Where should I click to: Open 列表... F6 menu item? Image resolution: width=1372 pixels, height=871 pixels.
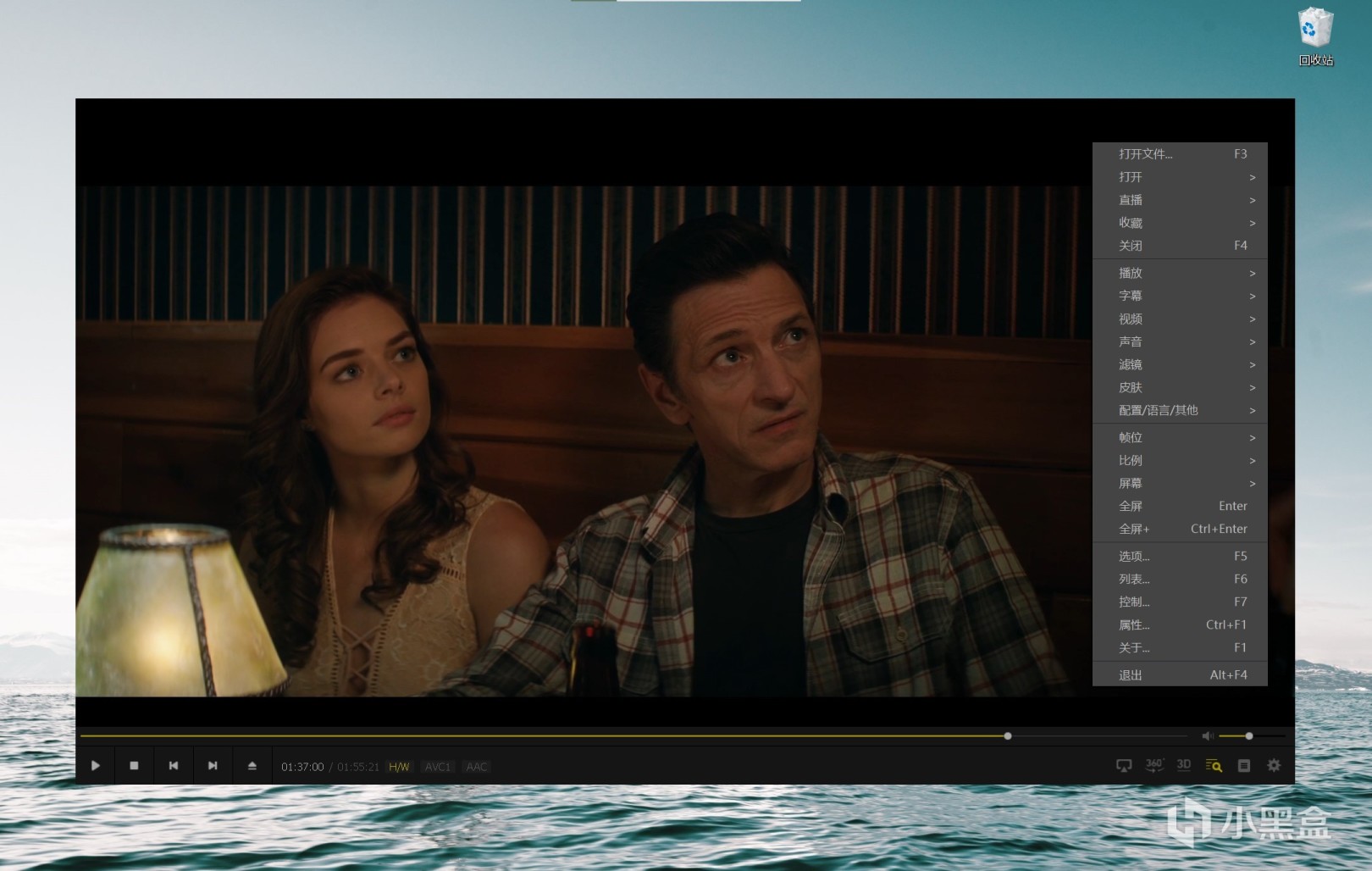[1180, 579]
